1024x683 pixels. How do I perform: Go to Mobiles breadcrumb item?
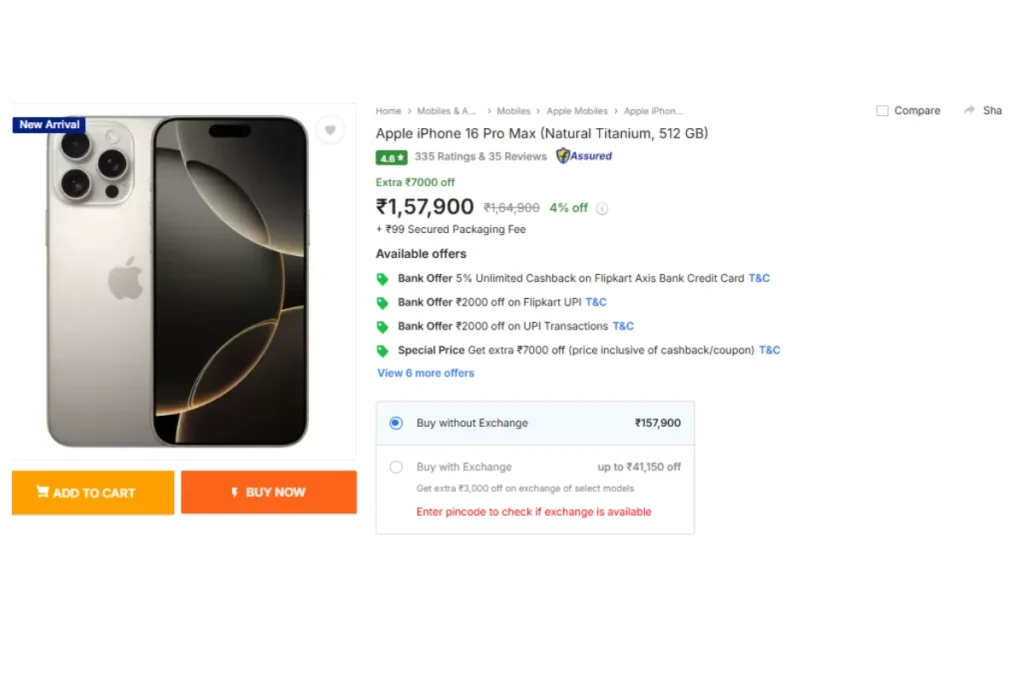point(513,111)
